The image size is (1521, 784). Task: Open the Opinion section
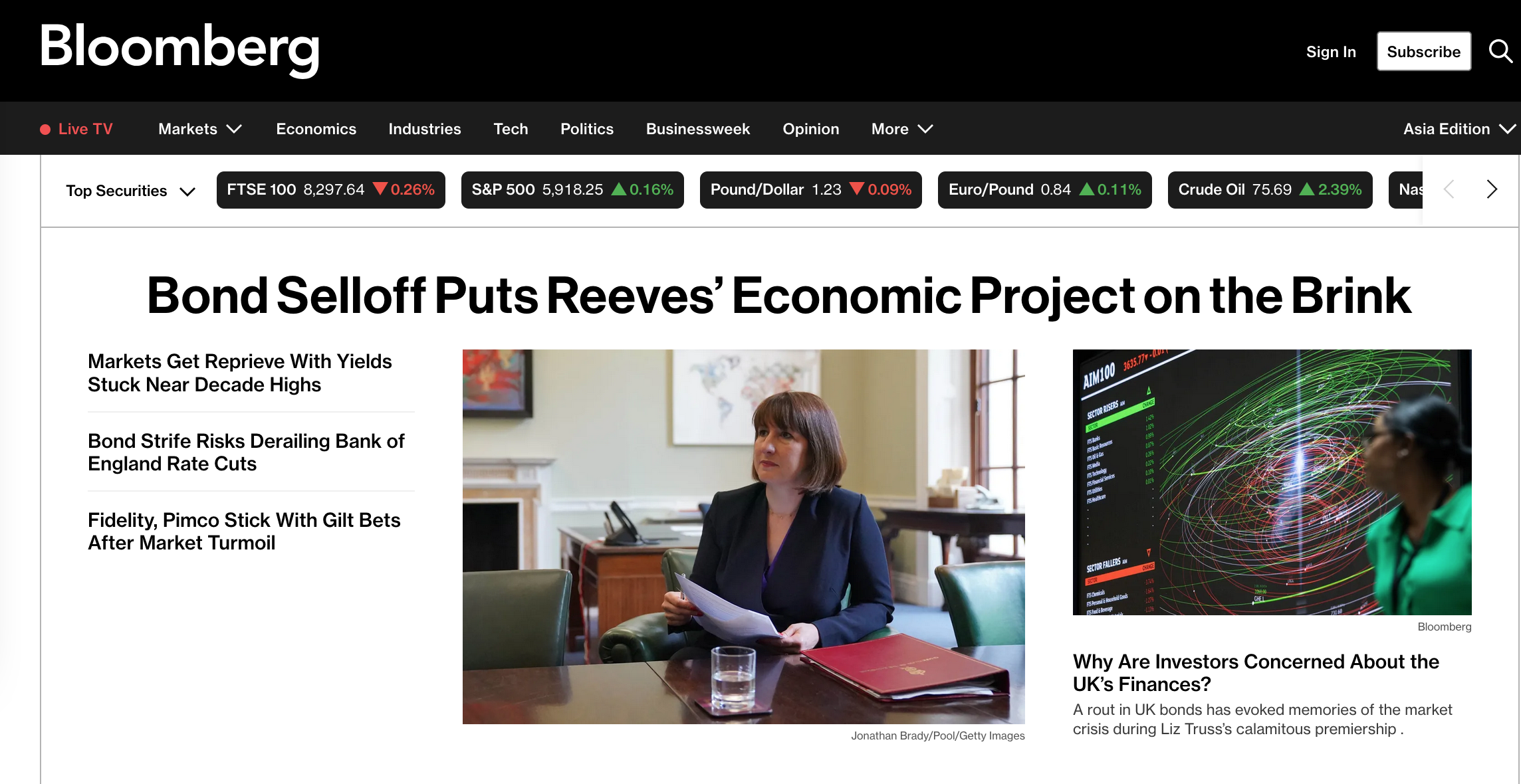(x=810, y=129)
